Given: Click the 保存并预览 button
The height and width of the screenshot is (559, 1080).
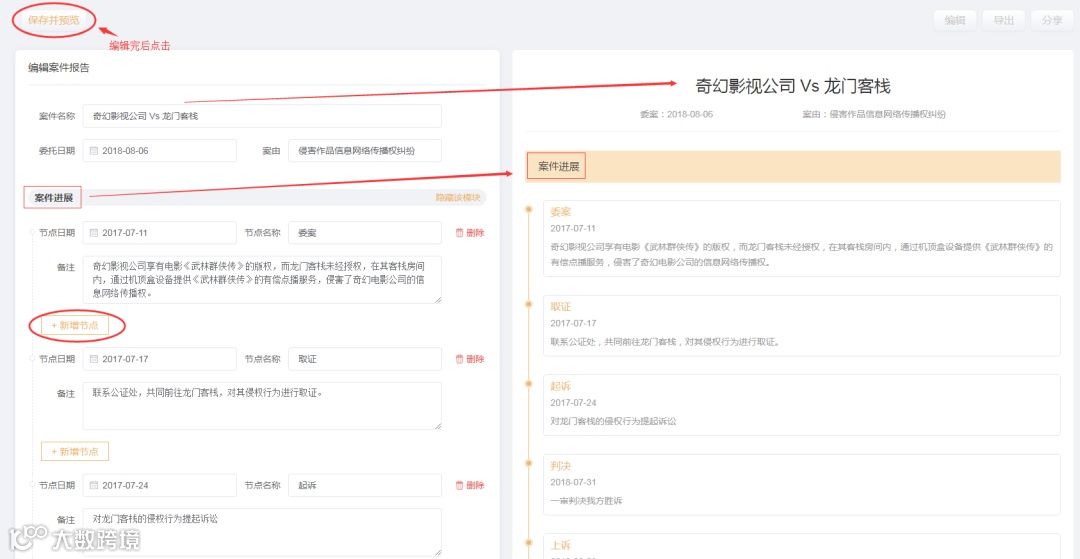Looking at the screenshot, I should tap(54, 20).
